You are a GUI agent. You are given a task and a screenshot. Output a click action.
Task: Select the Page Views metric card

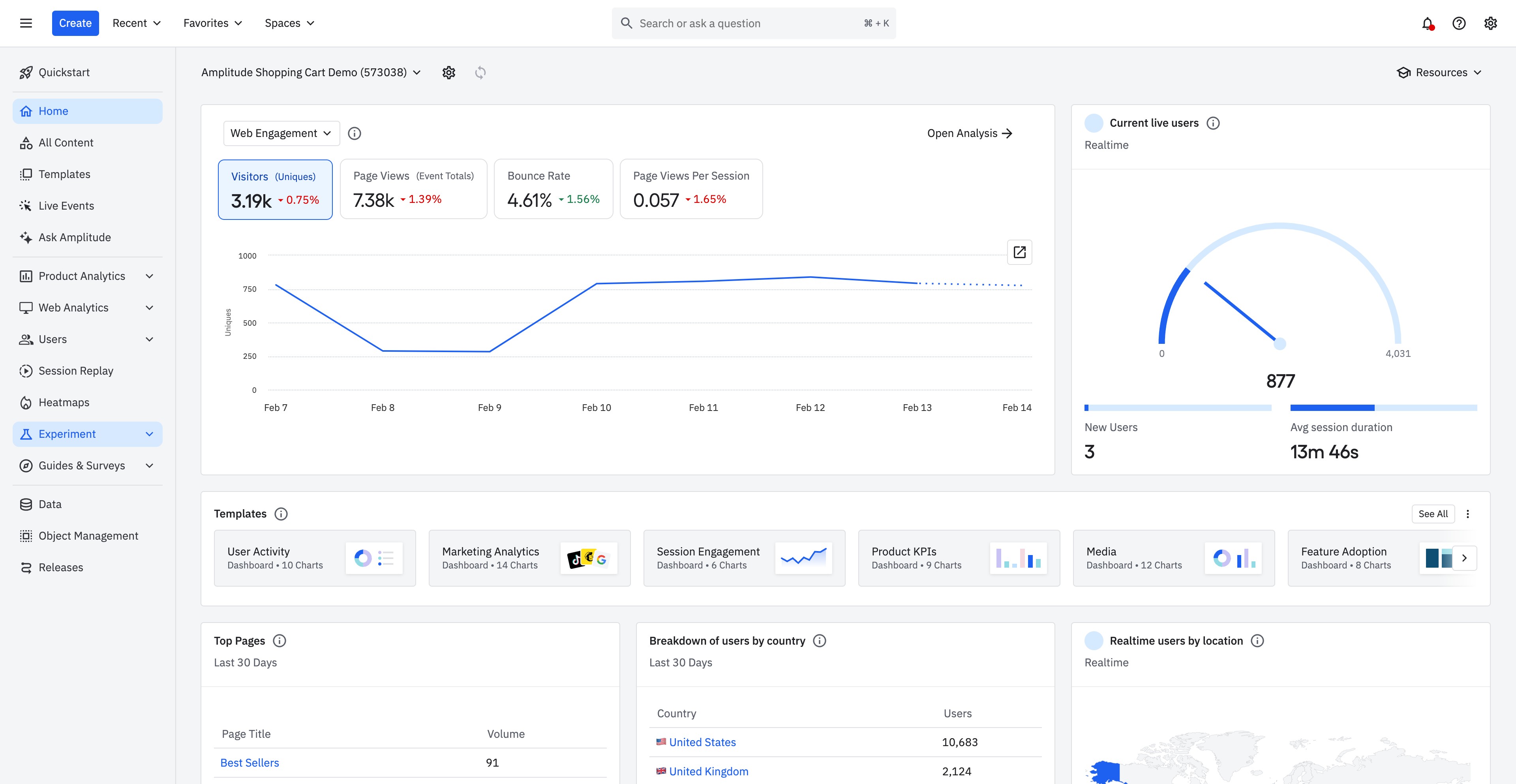point(413,189)
